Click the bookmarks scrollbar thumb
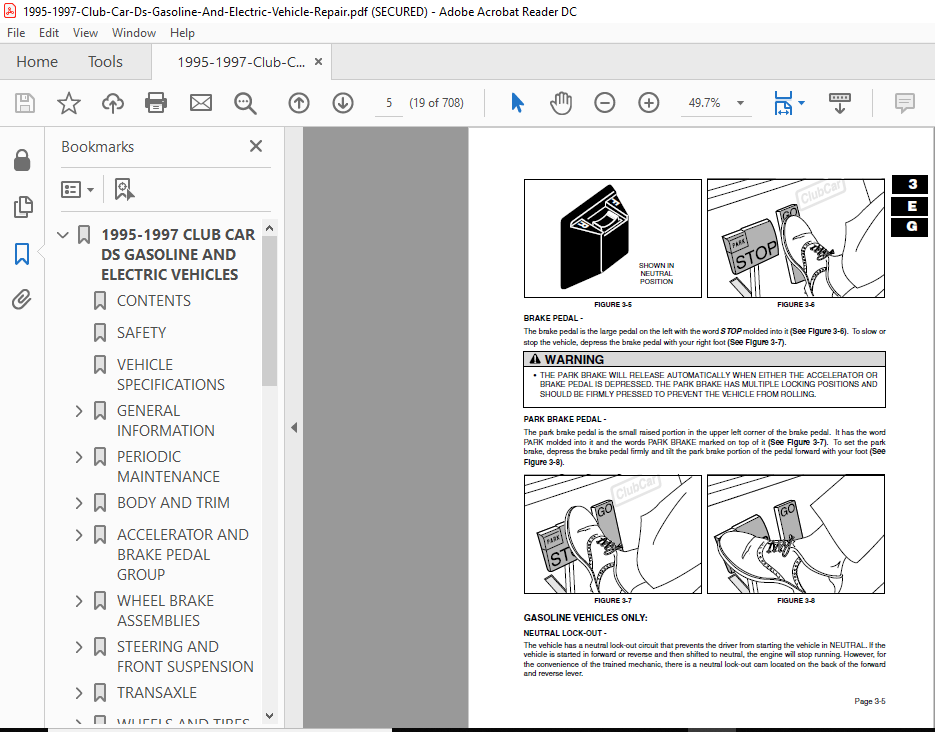Viewport: 935px width, 732px height. click(269, 311)
